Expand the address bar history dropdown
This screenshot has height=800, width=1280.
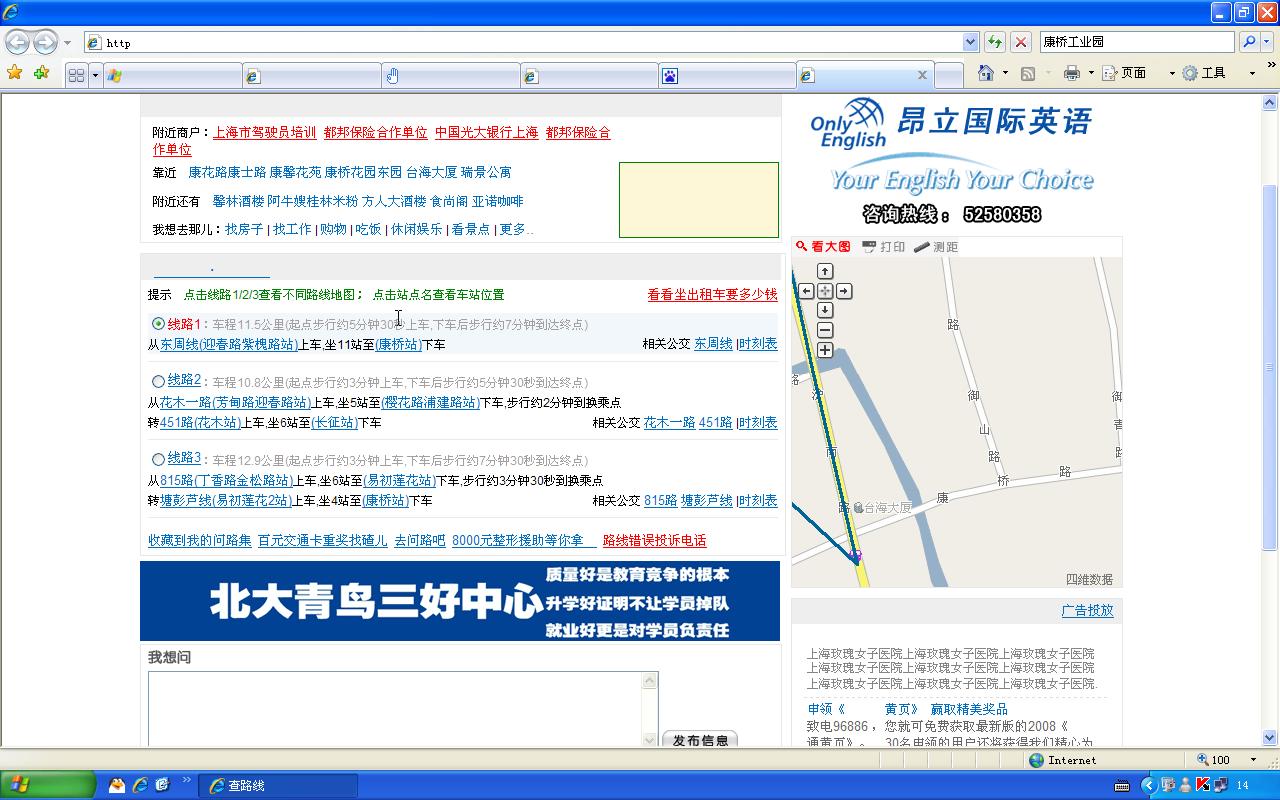(x=970, y=42)
